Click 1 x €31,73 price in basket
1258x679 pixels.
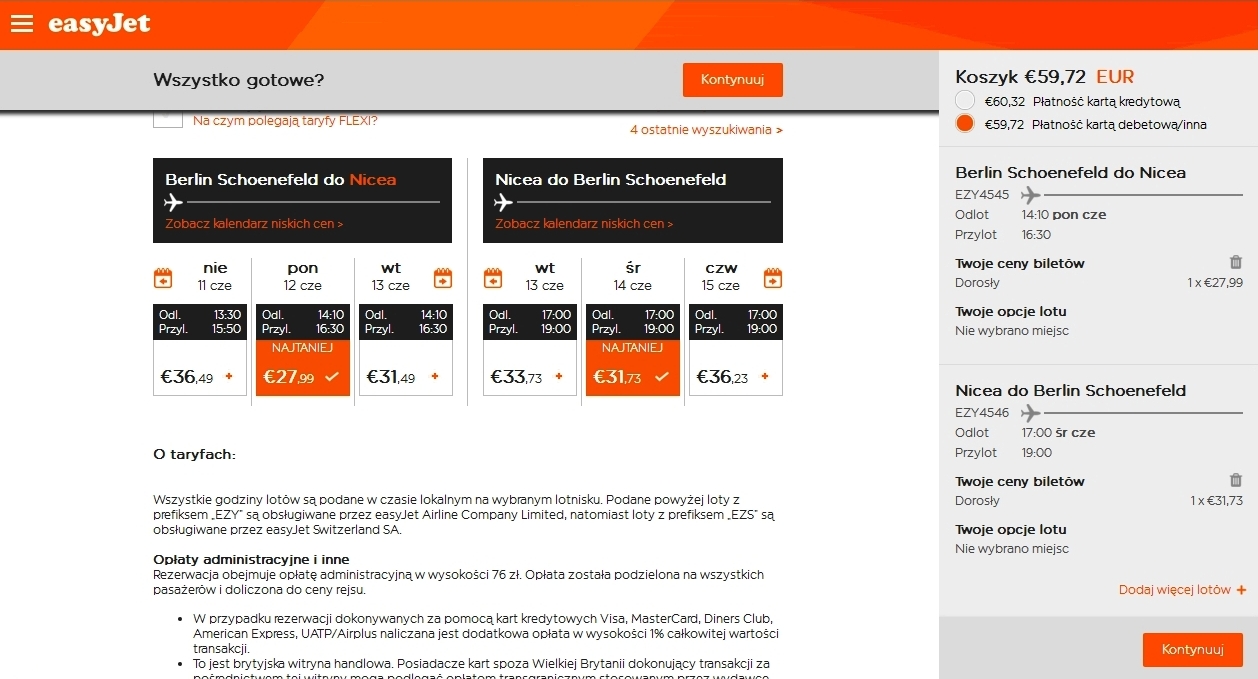coord(1216,501)
